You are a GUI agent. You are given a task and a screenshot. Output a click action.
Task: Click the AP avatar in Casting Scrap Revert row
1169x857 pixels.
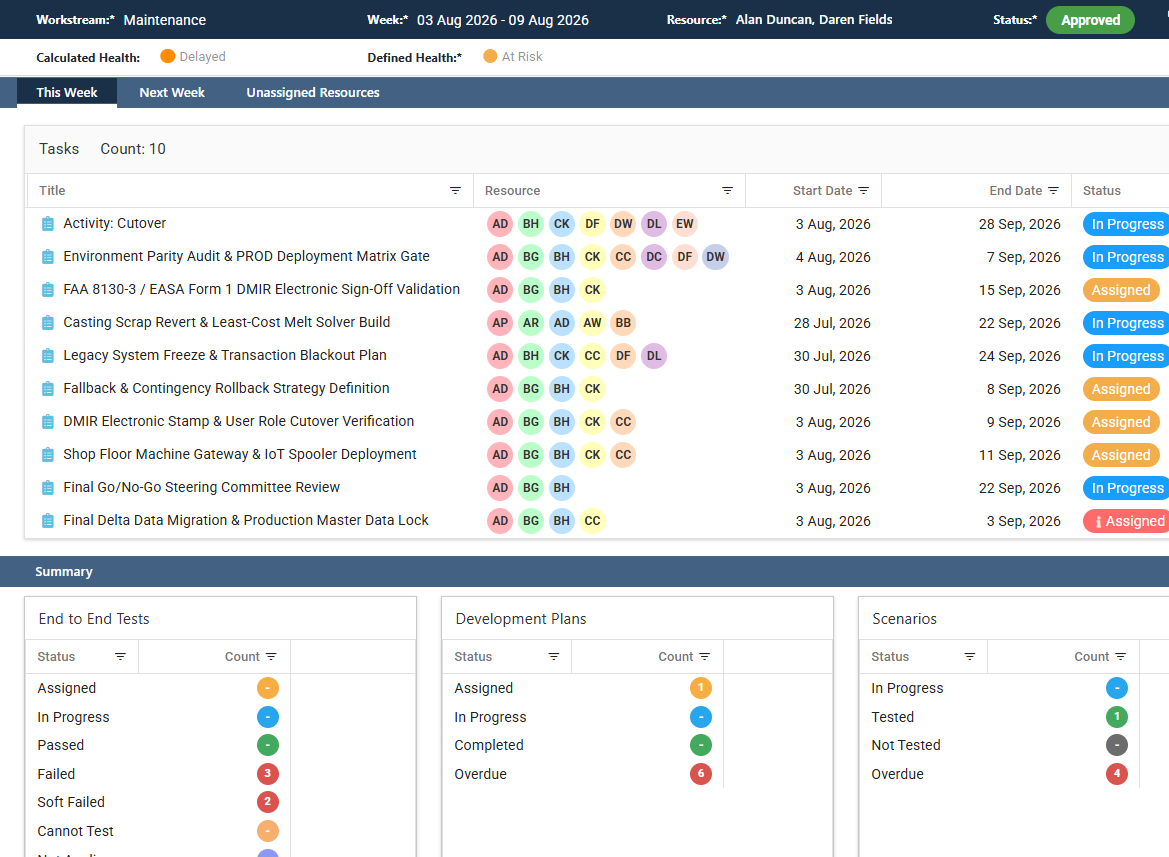pyautogui.click(x=500, y=323)
